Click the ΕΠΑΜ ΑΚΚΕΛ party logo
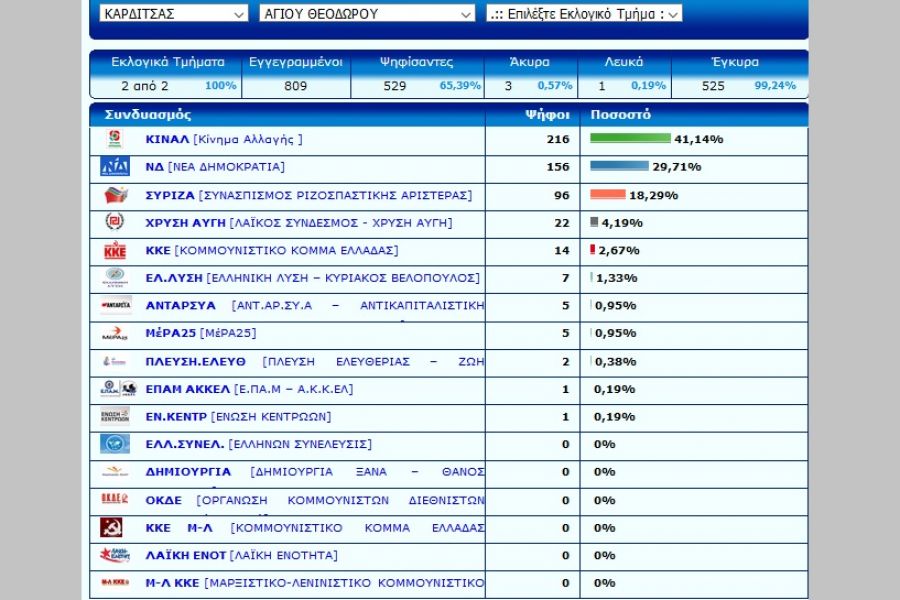The image size is (900, 600). (x=118, y=389)
